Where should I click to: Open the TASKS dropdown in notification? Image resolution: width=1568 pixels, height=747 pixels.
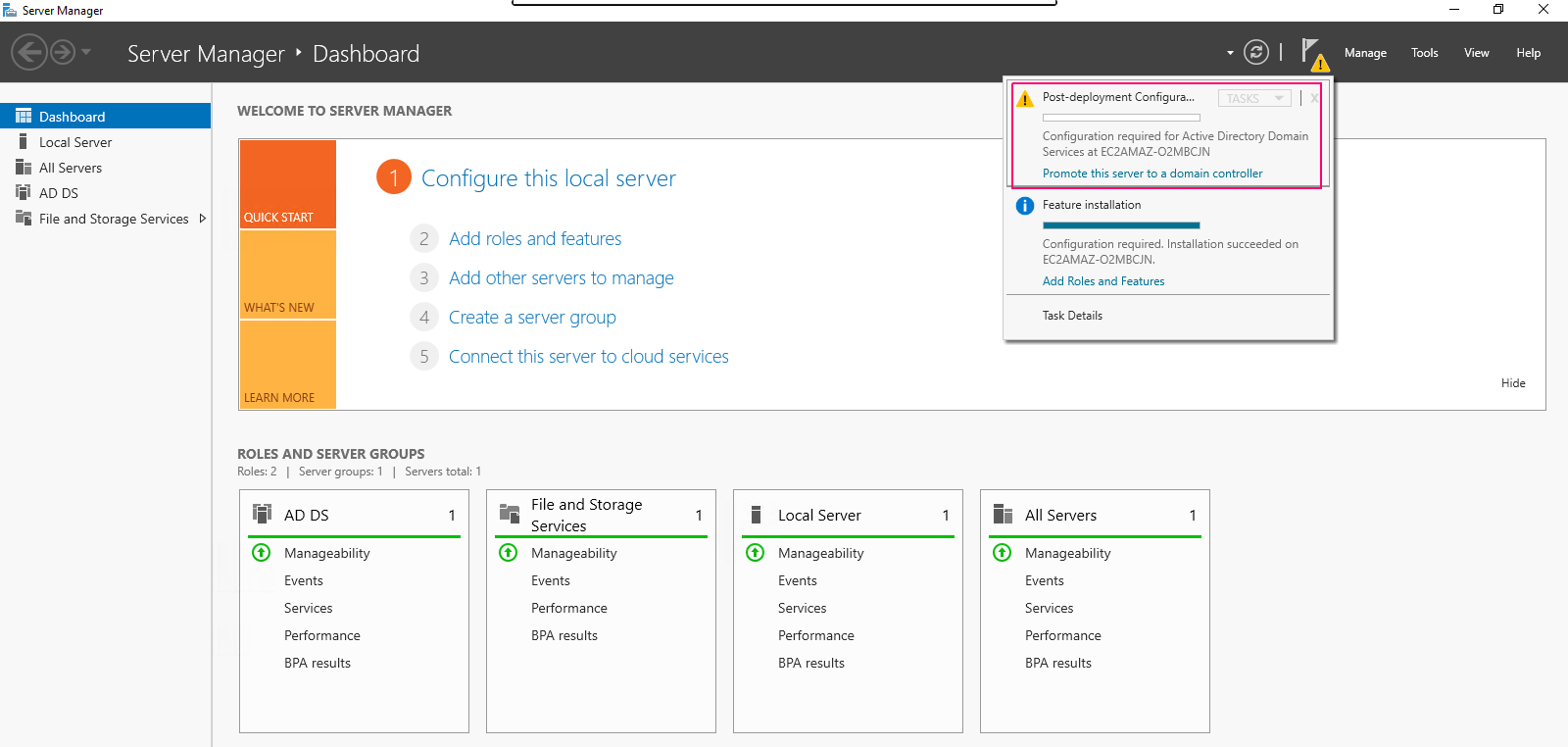point(1254,98)
